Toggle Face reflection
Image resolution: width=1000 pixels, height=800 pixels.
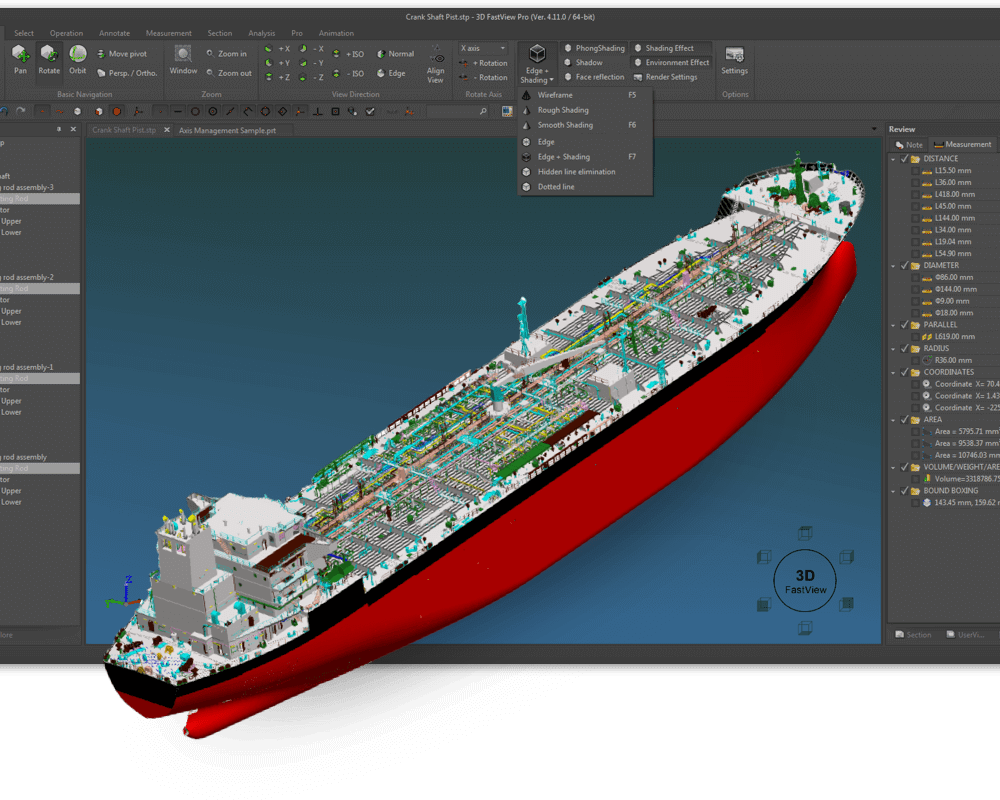pos(594,77)
